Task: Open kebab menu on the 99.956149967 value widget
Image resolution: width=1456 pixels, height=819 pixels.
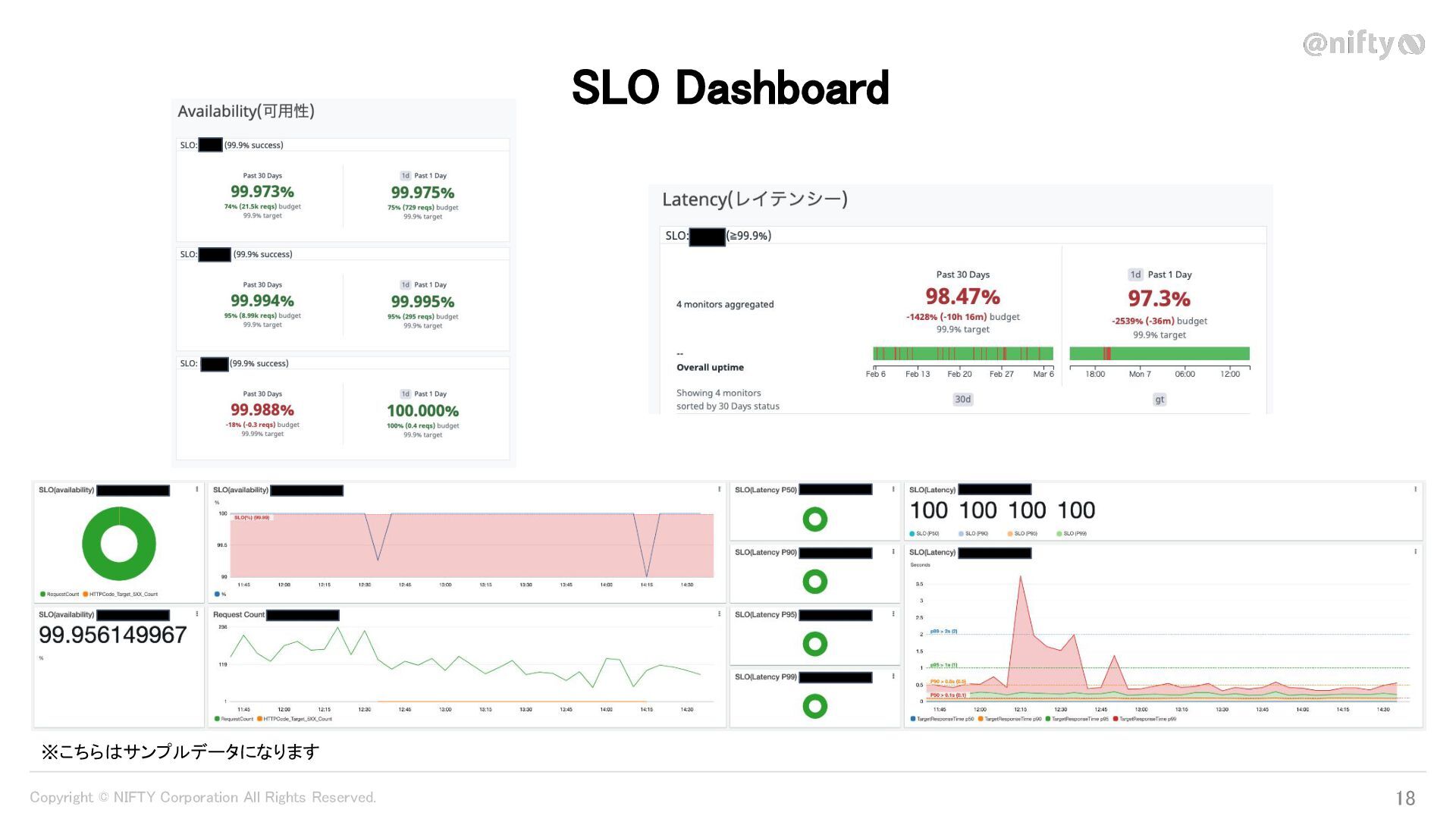Action: [197, 614]
